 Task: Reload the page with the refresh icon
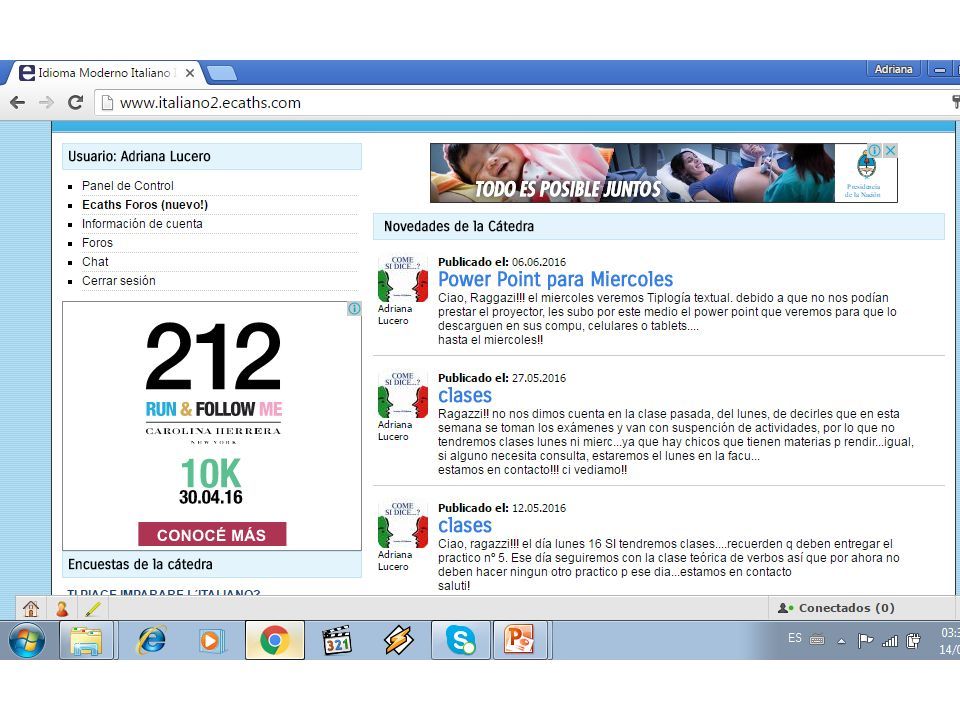75,102
